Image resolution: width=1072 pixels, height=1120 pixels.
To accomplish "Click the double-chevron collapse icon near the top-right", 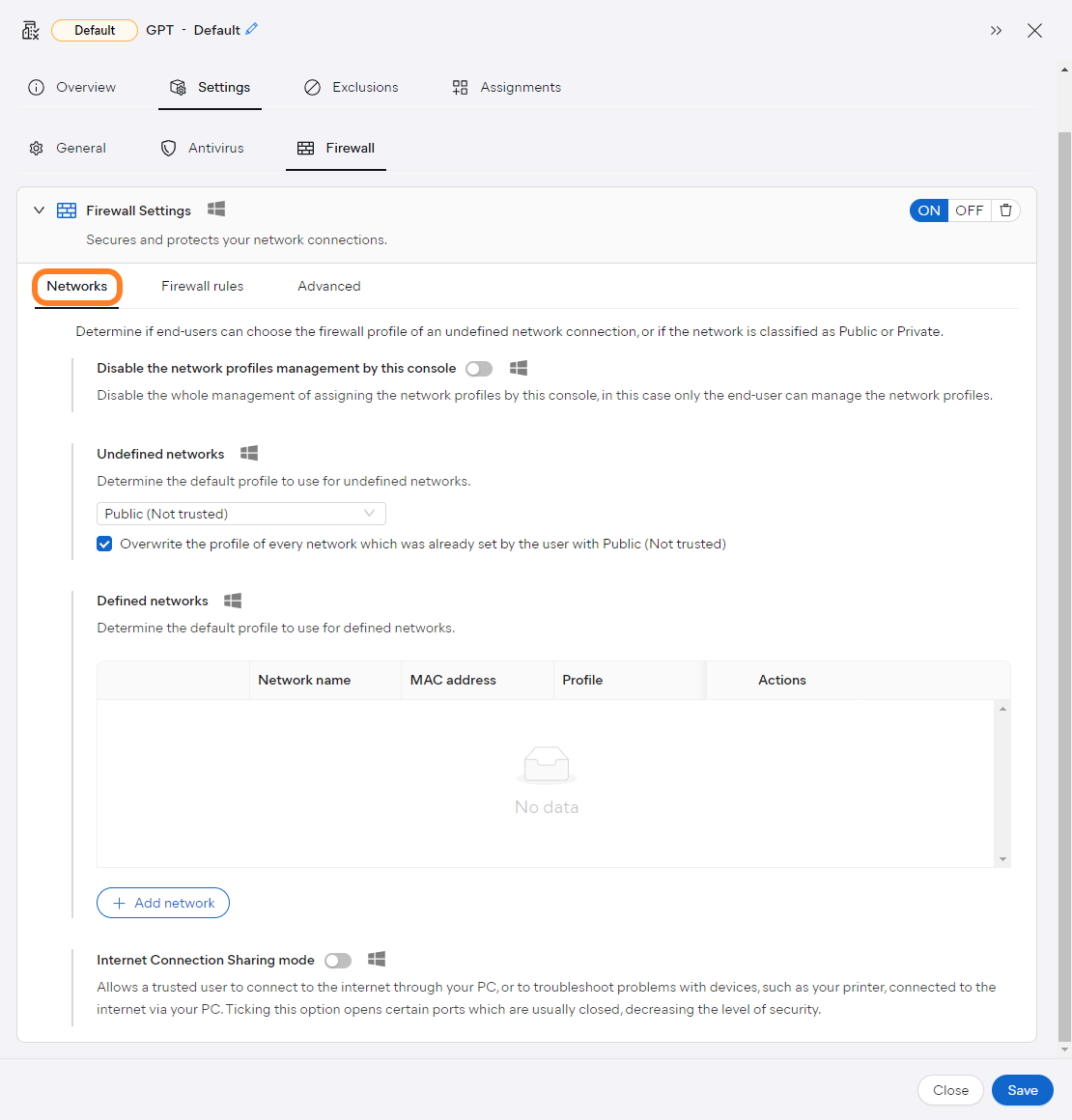I will pyautogui.click(x=996, y=30).
